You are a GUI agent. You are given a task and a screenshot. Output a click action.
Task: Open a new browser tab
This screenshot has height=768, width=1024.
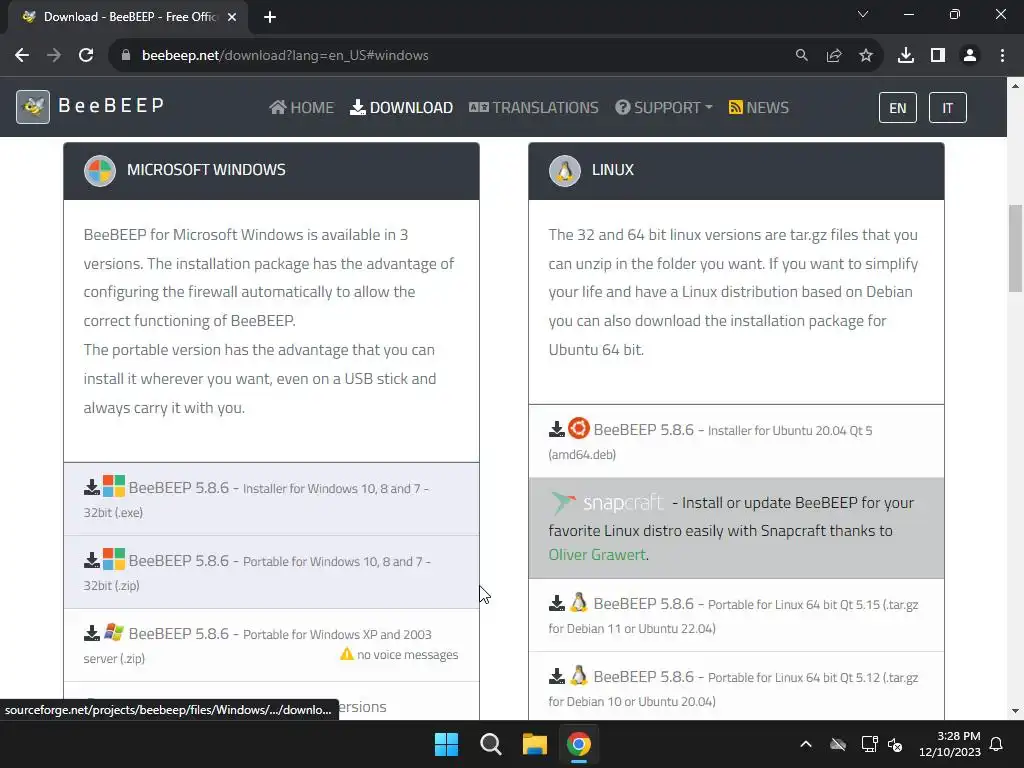[x=270, y=17]
